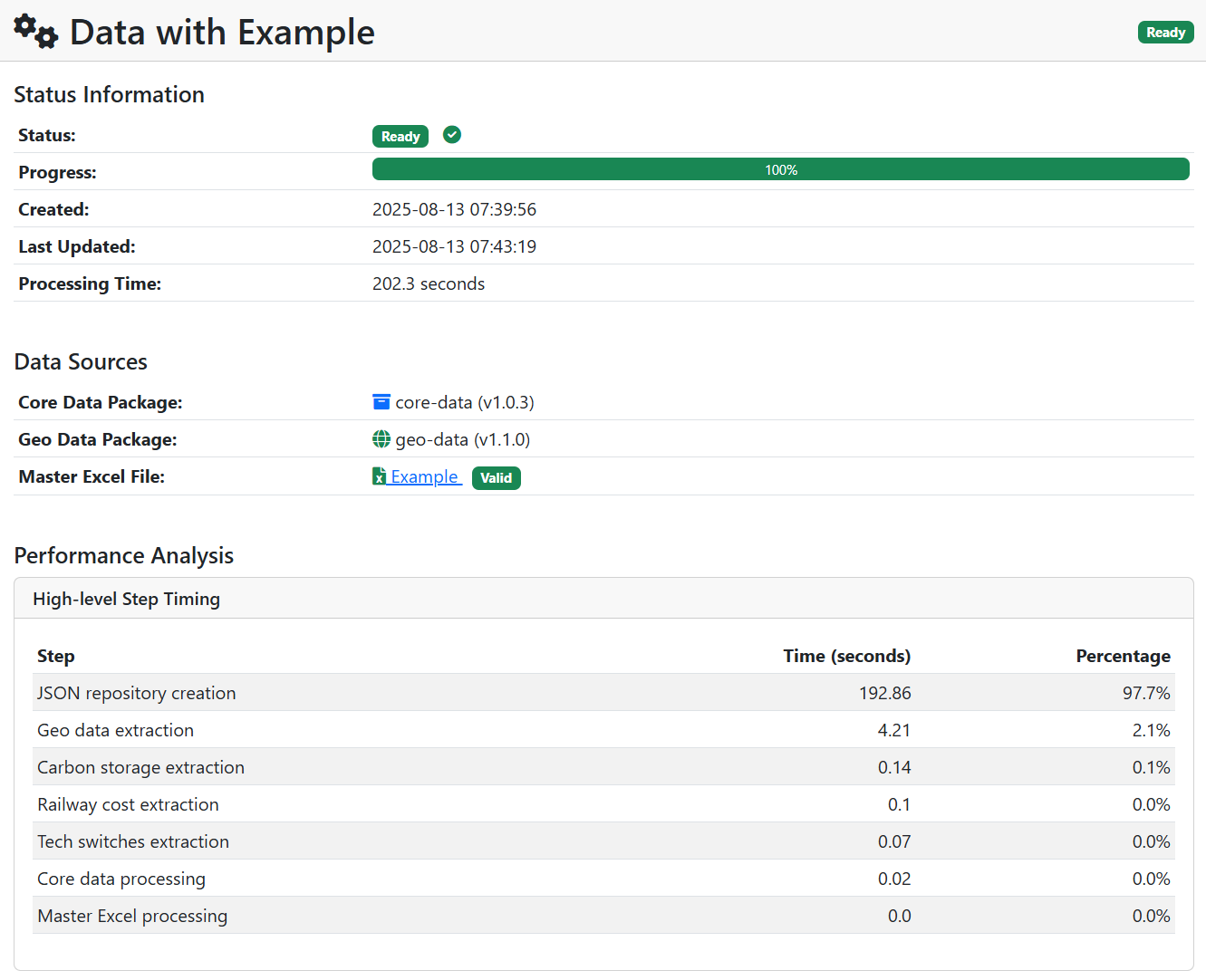Viewport: 1206px width, 980px height.
Task: Click the blue archive box icon for core-data
Action: coord(381,402)
